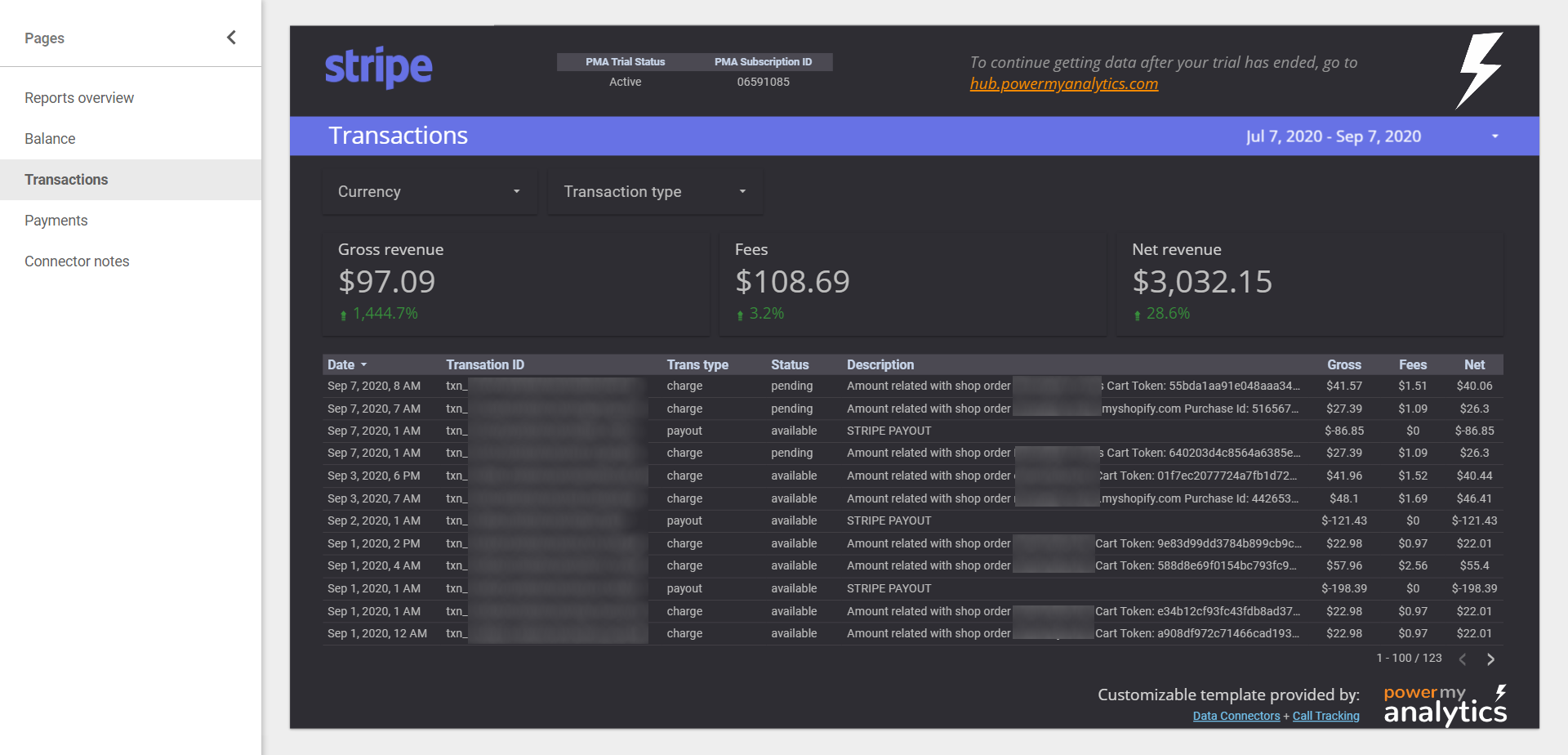Go to next page of table results

click(1490, 659)
